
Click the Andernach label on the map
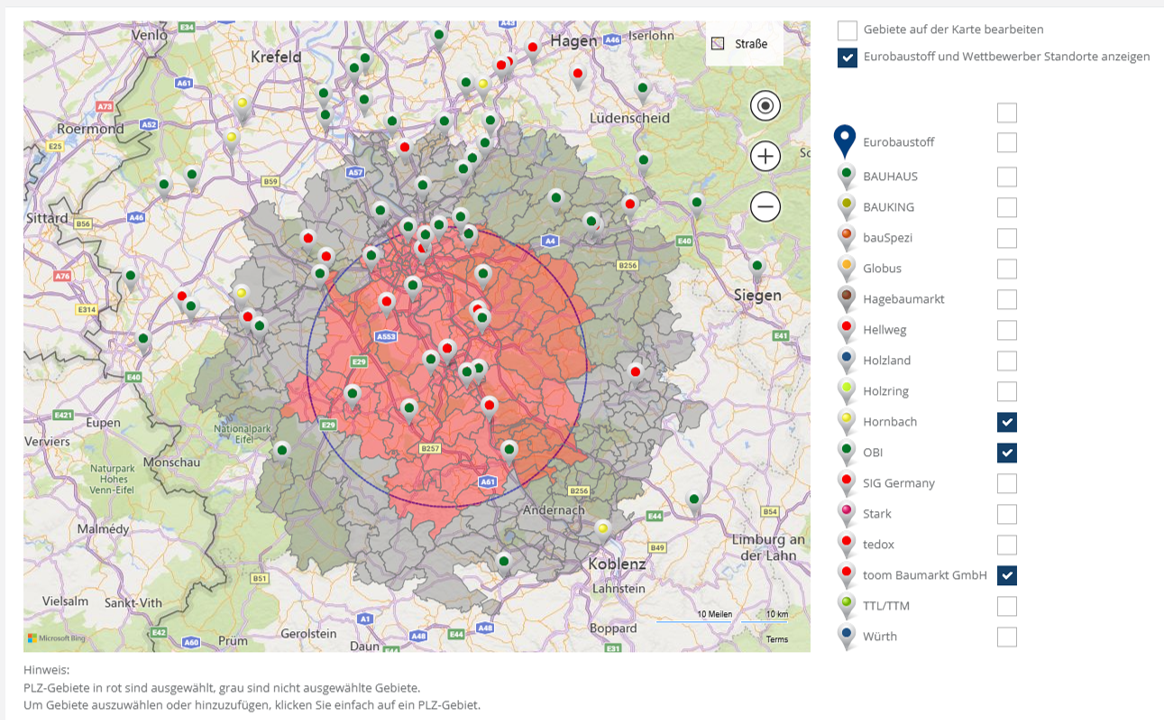point(554,511)
